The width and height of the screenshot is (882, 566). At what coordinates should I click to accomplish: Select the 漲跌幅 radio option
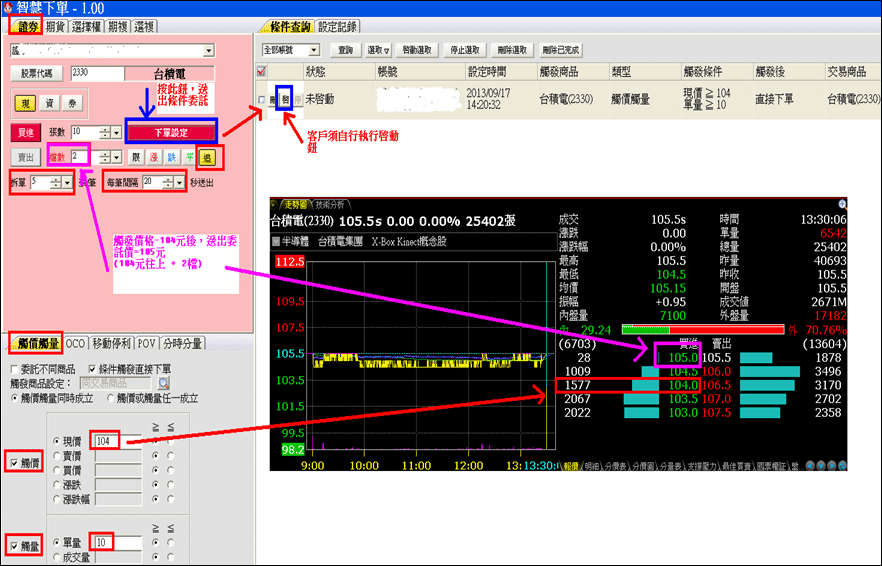tap(56, 499)
